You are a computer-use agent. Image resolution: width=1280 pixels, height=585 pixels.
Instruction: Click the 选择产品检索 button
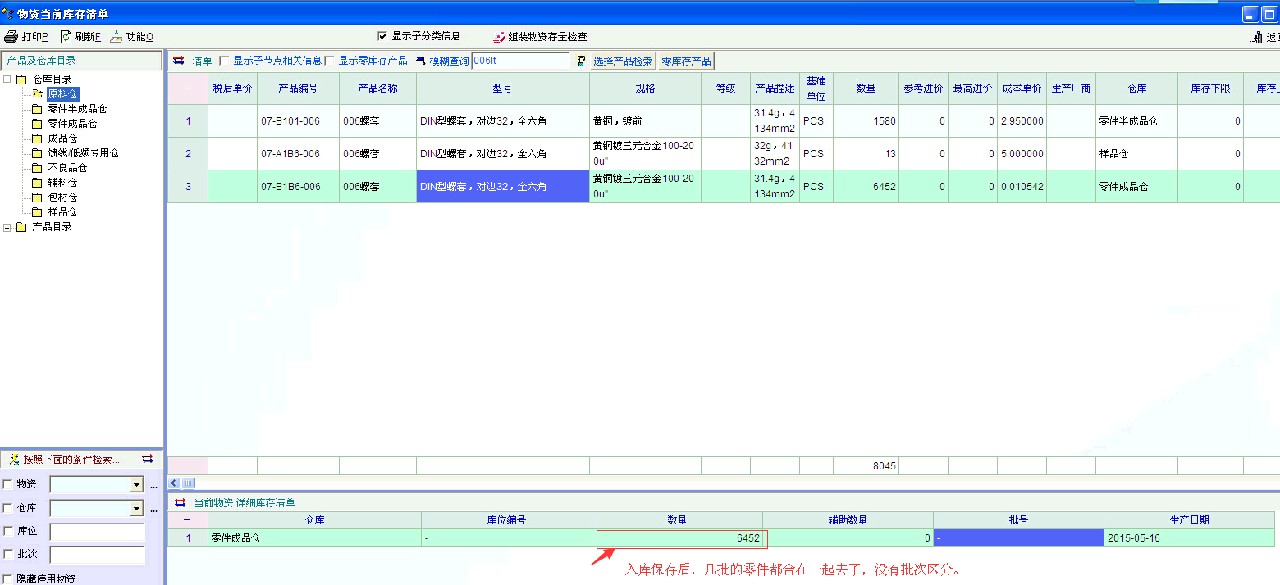tap(623, 61)
